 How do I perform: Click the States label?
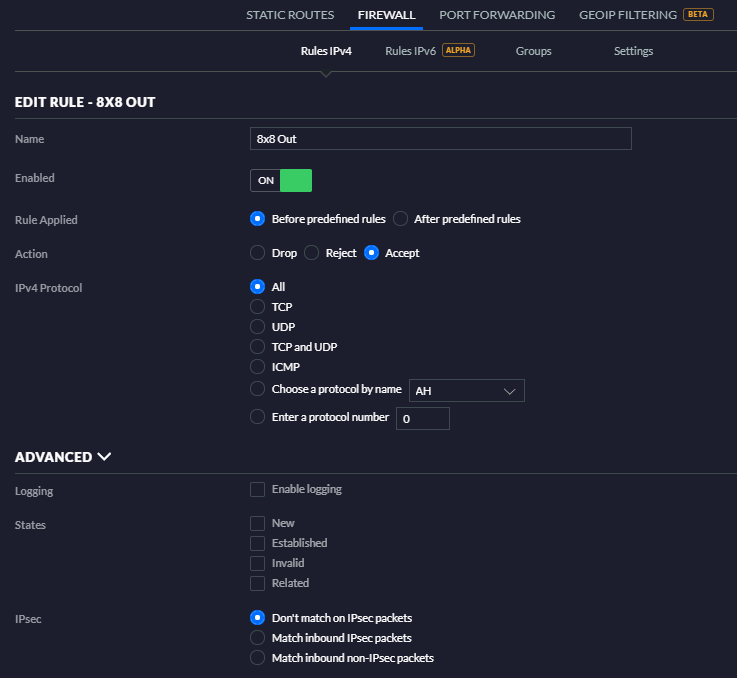click(30, 525)
